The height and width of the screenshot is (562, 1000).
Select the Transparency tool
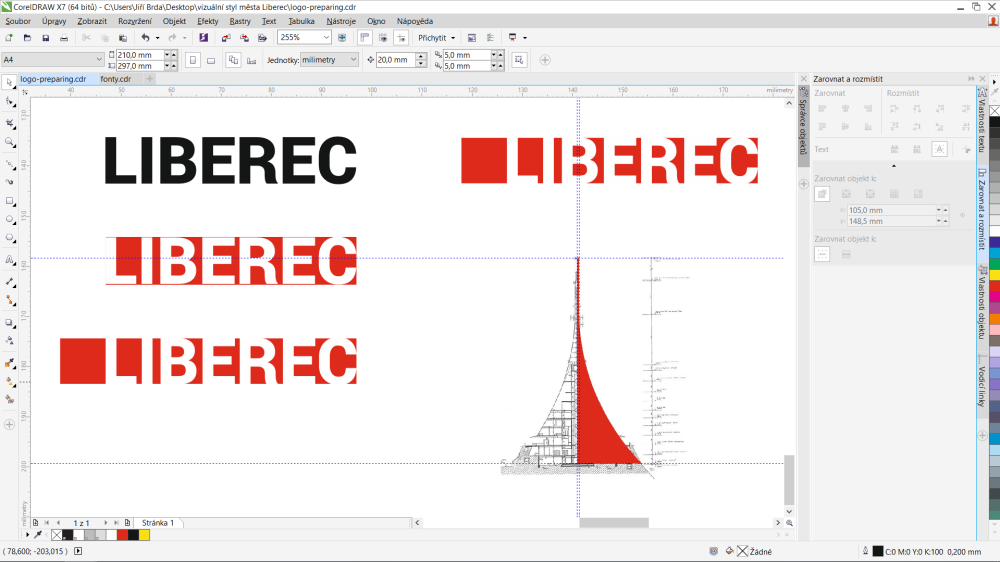(x=10, y=341)
